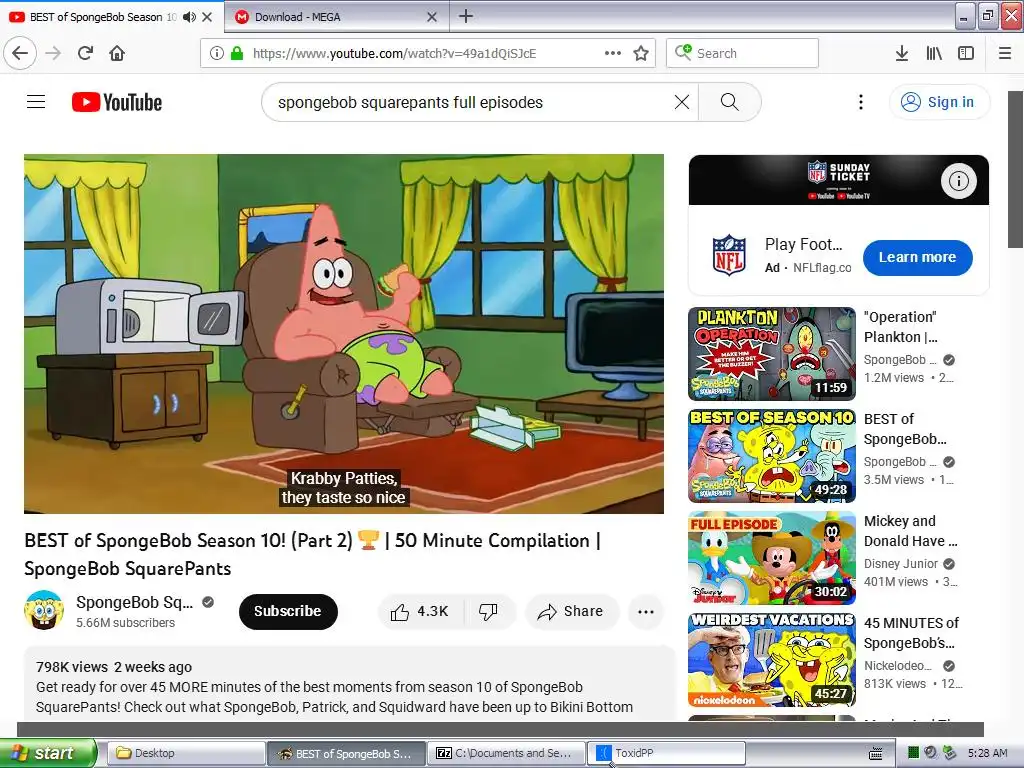Screen dimensions: 1024x768
Task: Pause the SpongeBob video player
Action: click(344, 334)
